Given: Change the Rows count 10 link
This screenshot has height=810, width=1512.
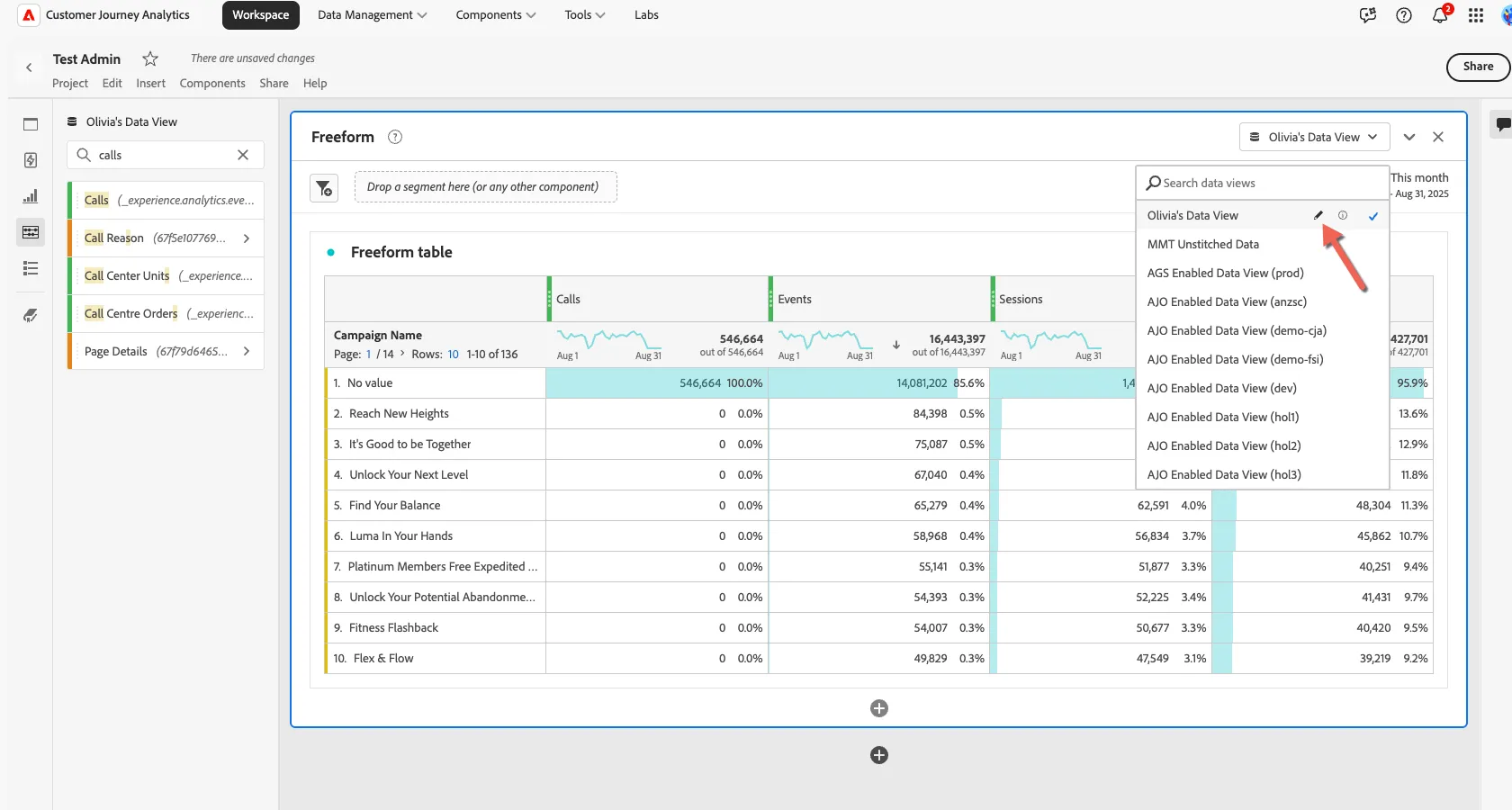Looking at the screenshot, I should (x=453, y=355).
